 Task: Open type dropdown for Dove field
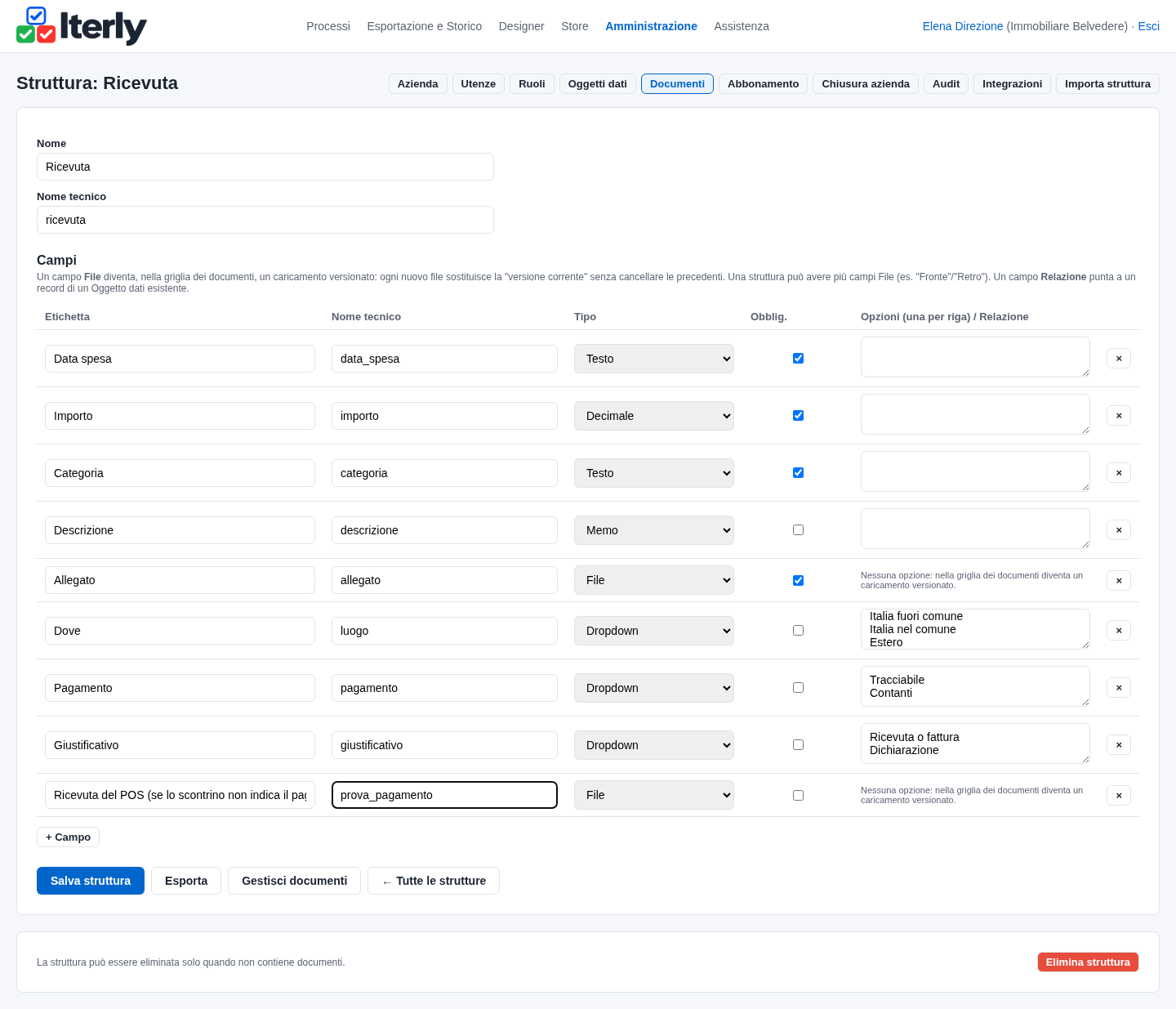[654, 631]
